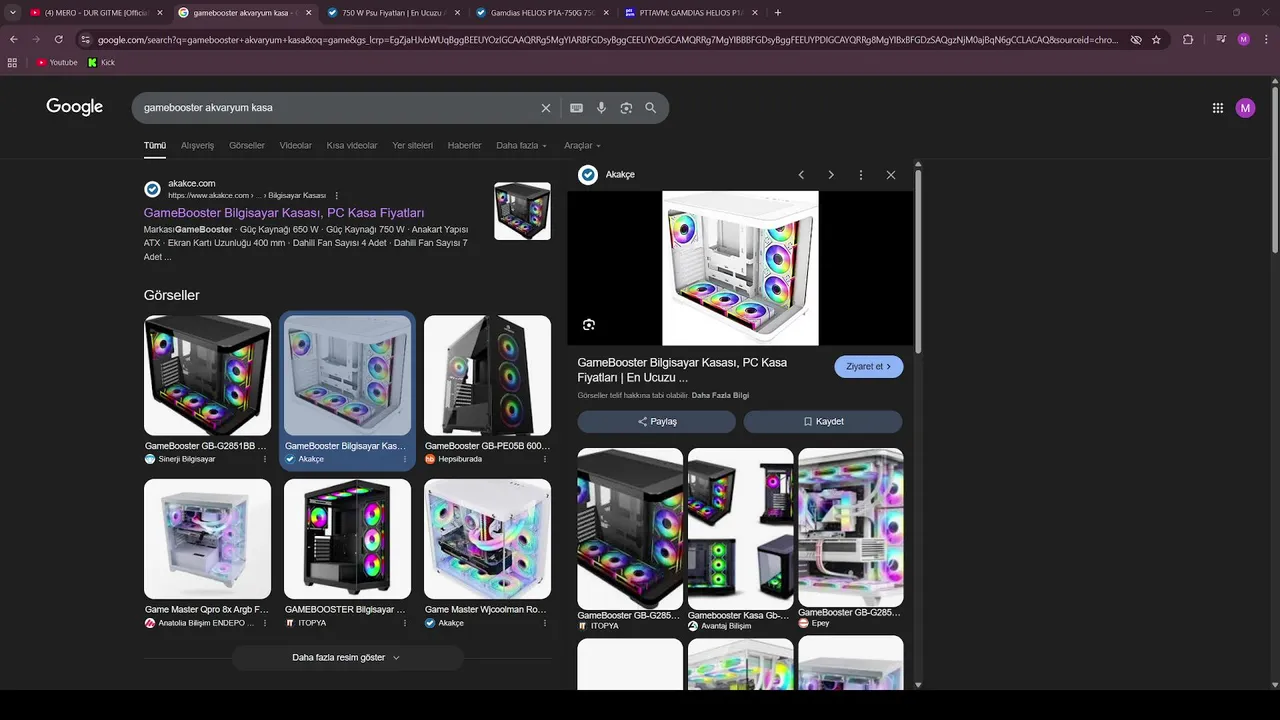Bookmark this page with the star

(1156, 39)
